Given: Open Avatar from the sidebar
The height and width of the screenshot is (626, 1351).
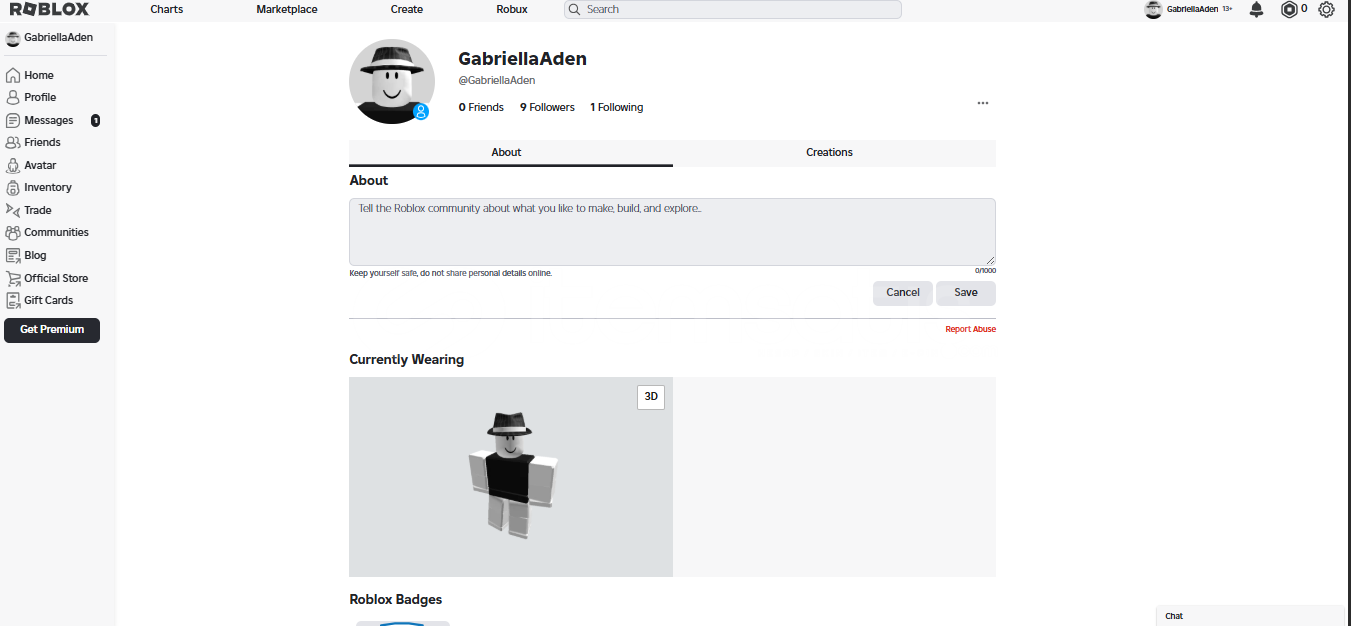Looking at the screenshot, I should [x=40, y=165].
